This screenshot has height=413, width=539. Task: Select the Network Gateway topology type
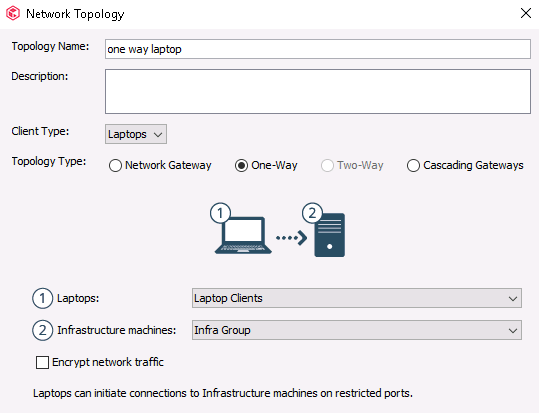[x=115, y=165]
